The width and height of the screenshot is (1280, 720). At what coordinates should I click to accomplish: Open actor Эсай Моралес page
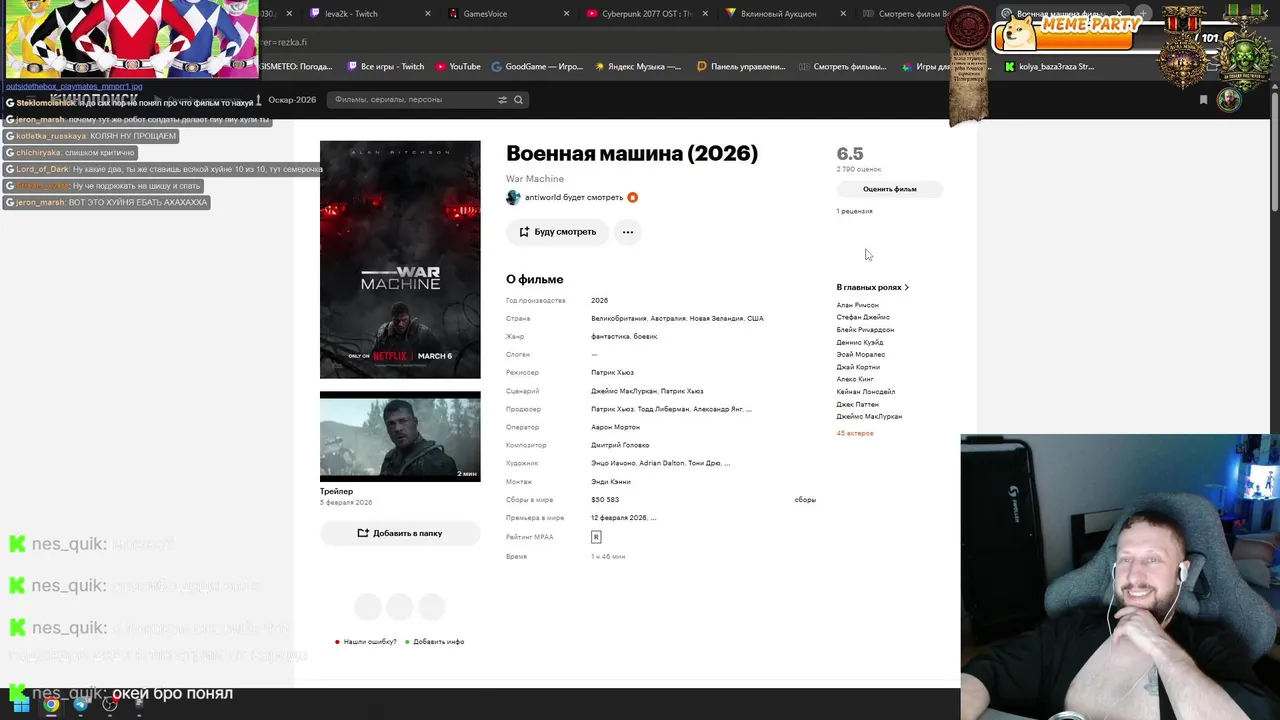click(861, 355)
